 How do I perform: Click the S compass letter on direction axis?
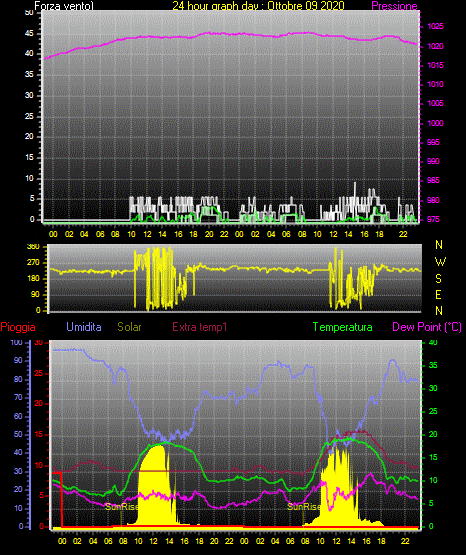pos(438,279)
